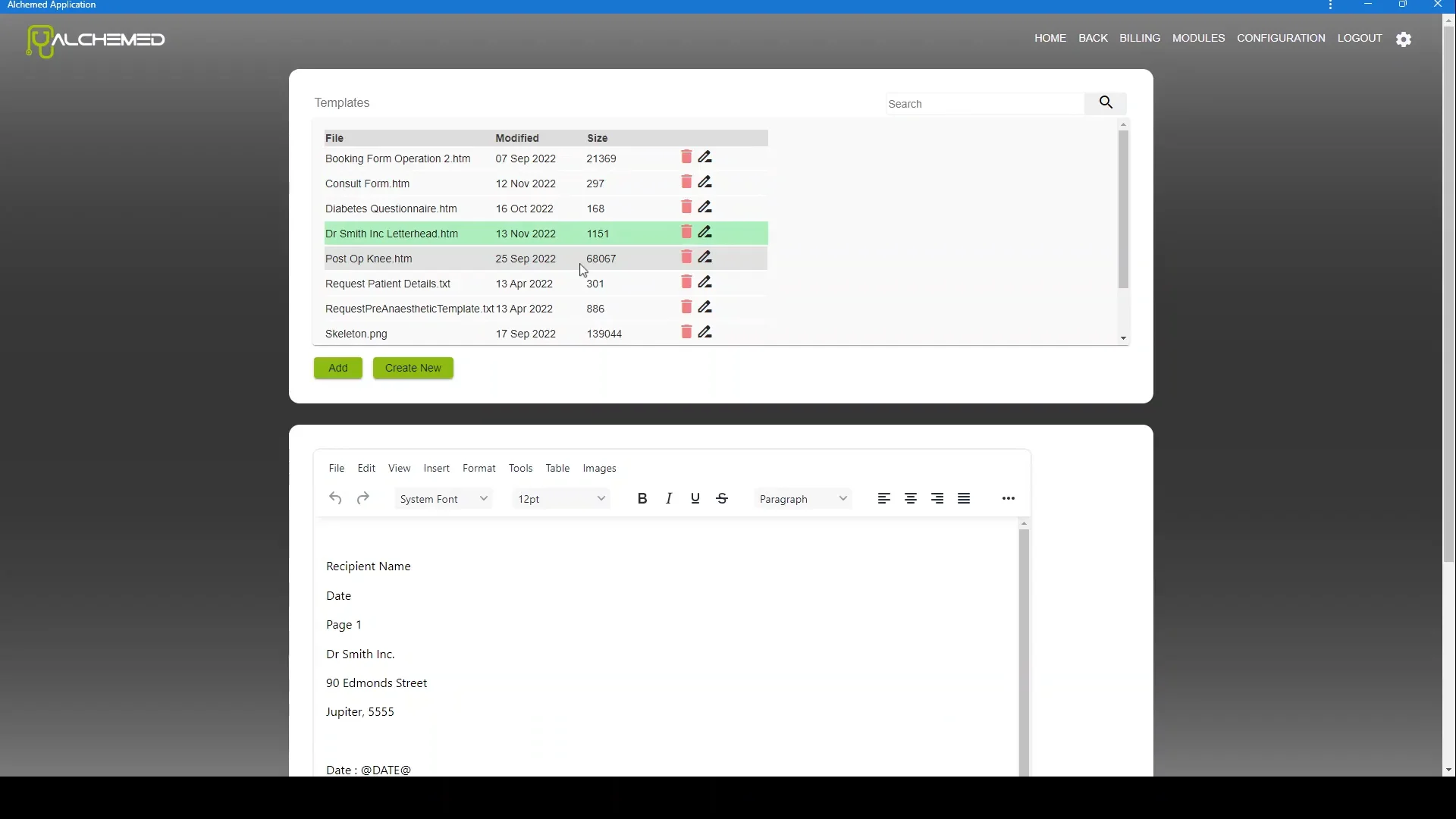The height and width of the screenshot is (819, 1456).
Task: Expand the Paragraph style dropdown
Action: pos(803,499)
